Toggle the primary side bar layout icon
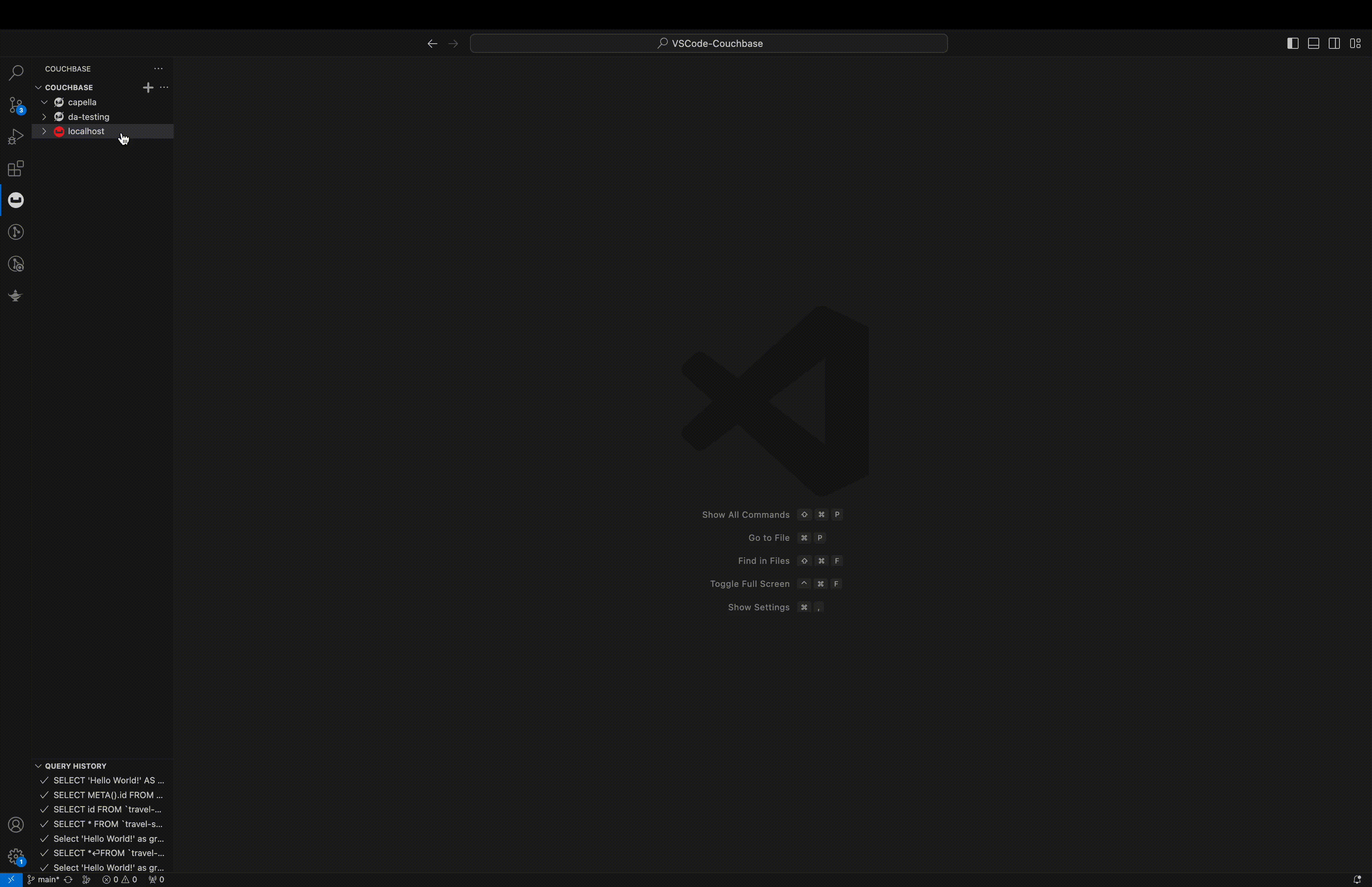1372x887 pixels. coord(1293,43)
